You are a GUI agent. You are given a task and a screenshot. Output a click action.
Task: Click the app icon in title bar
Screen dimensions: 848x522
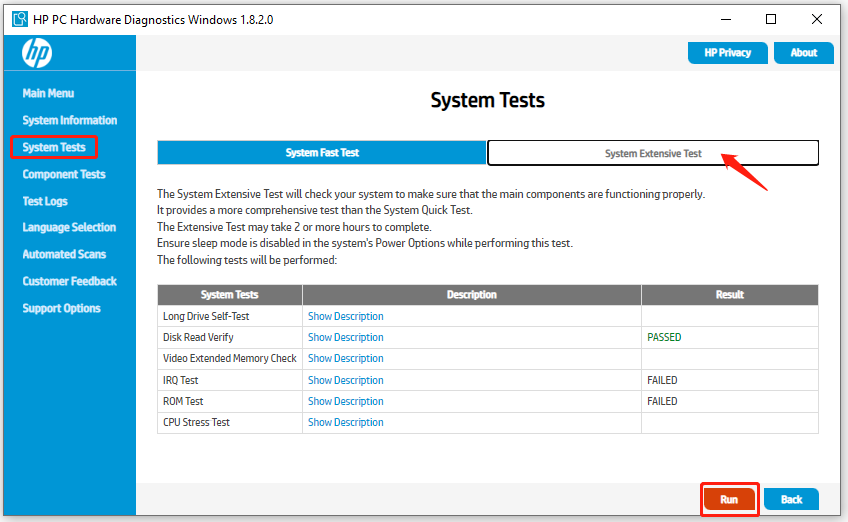[x=19, y=19]
